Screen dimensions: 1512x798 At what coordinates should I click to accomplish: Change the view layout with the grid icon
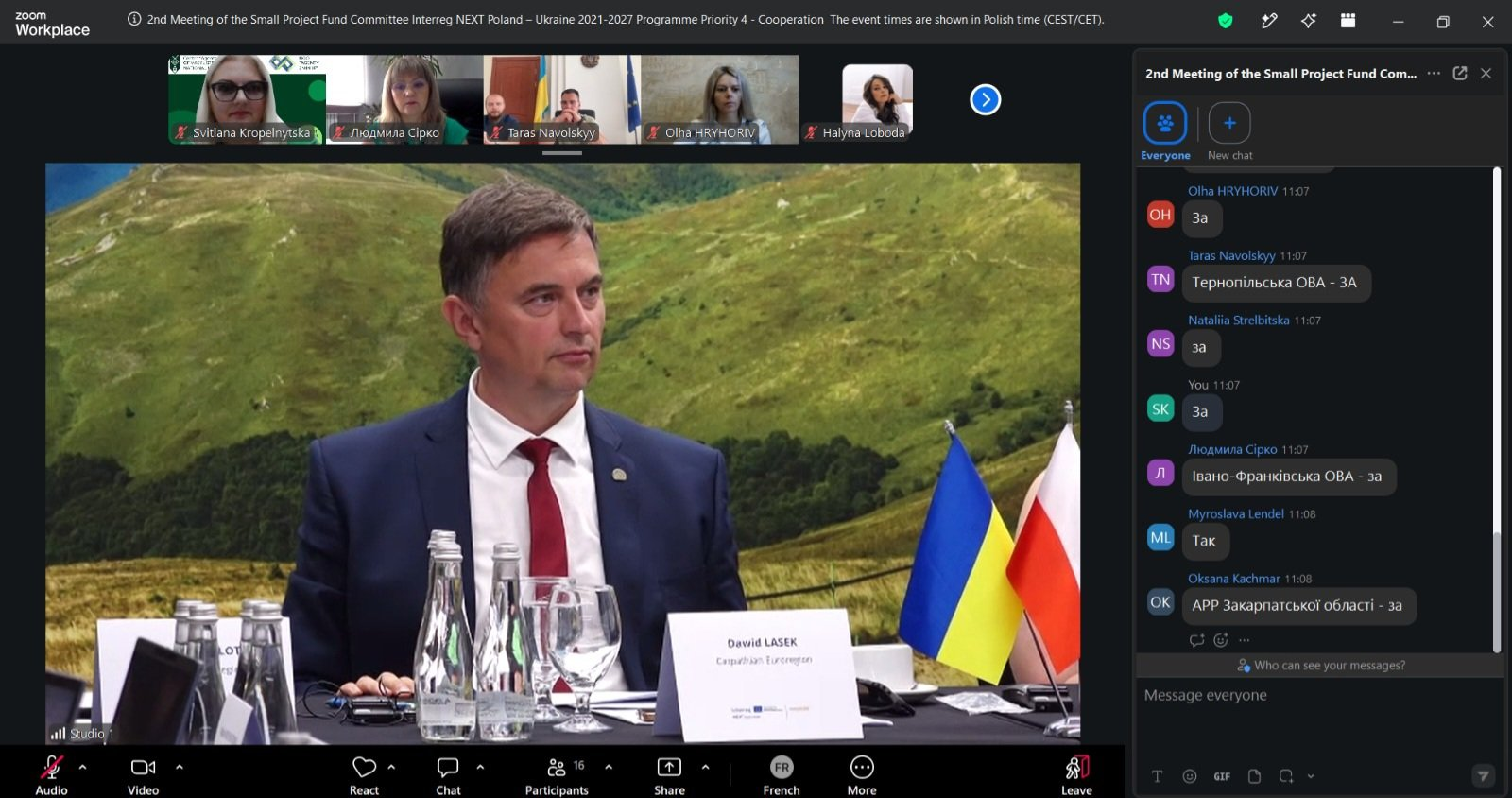coord(1349,20)
